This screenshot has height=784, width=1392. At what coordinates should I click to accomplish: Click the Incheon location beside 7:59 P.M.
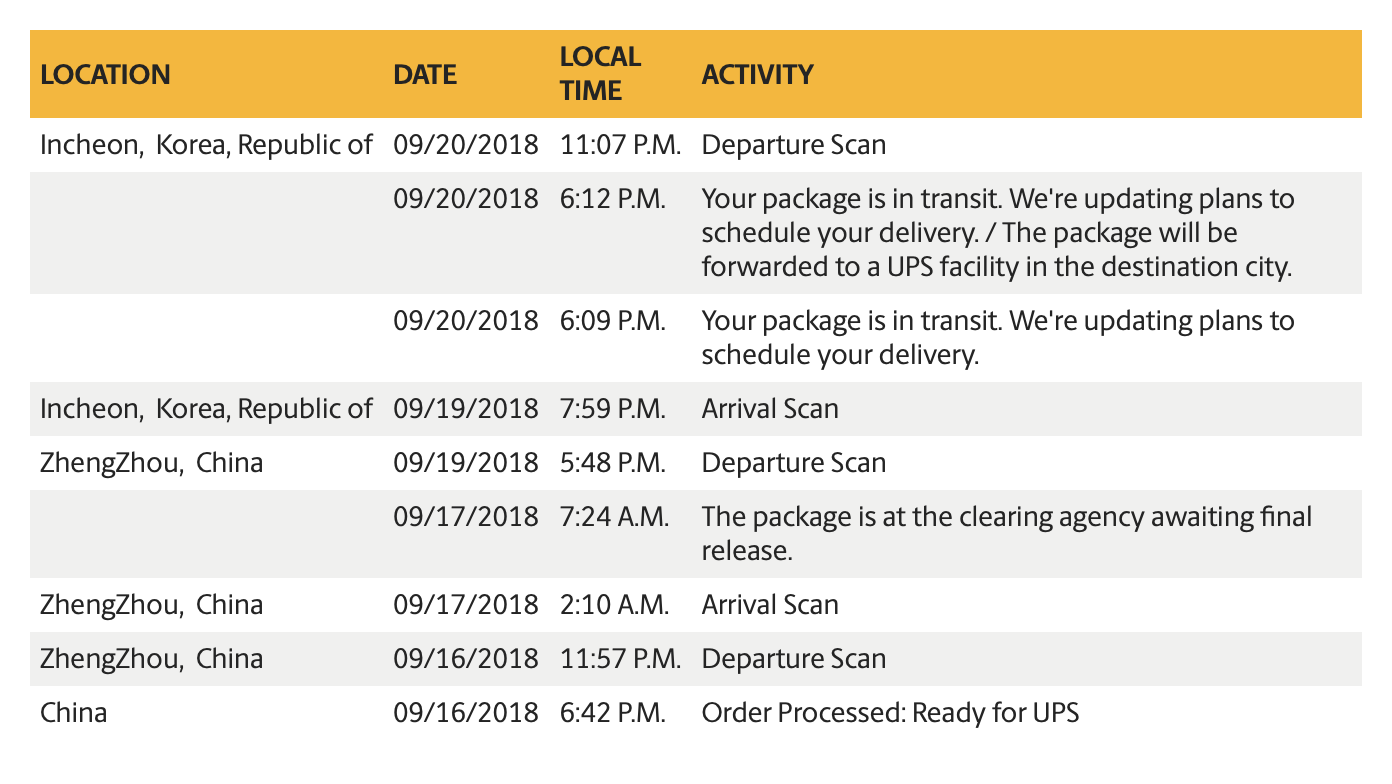(x=206, y=409)
